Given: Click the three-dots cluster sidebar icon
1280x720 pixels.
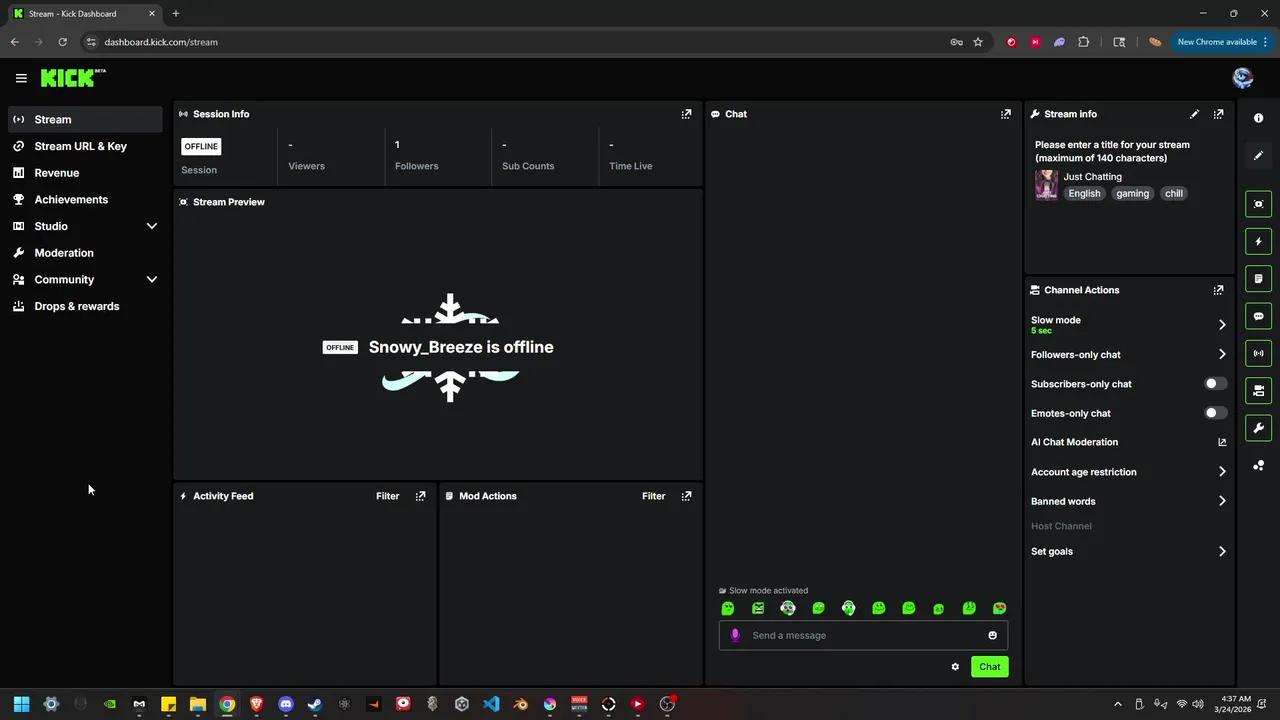Looking at the screenshot, I should tap(1258, 466).
